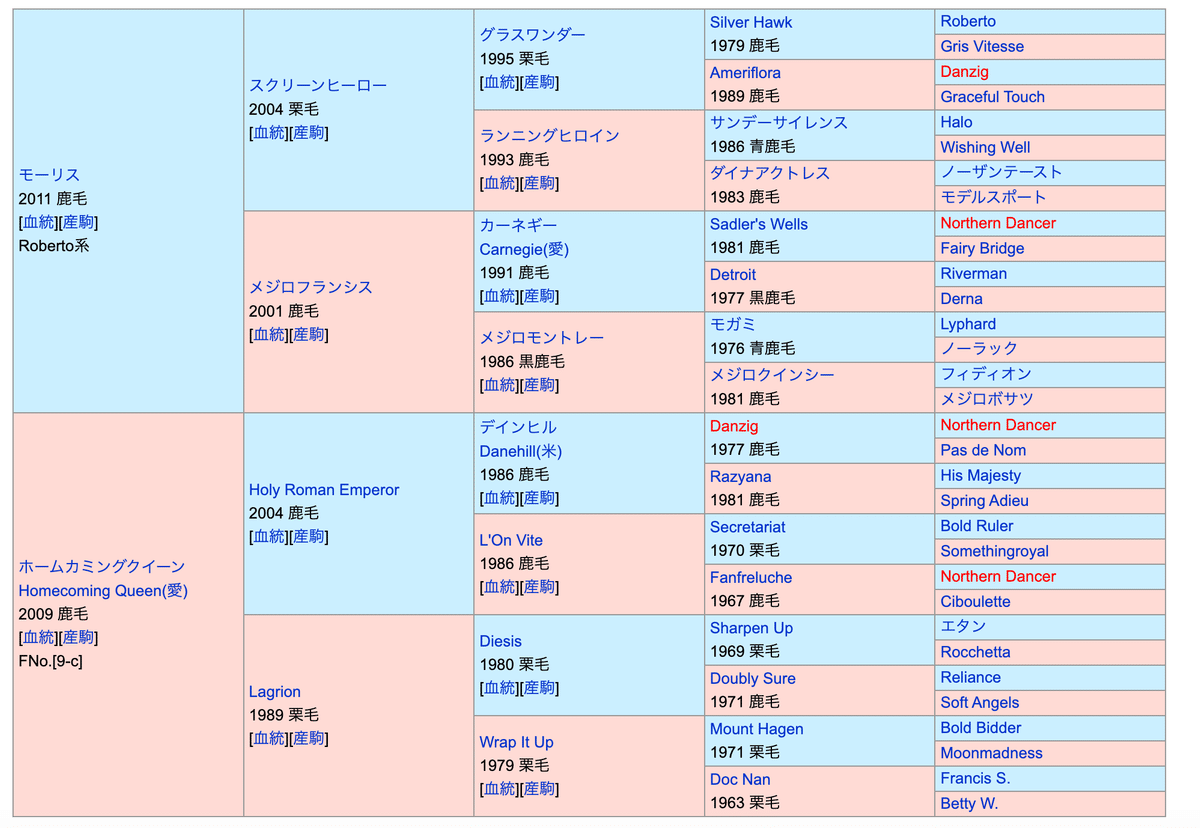Select the Silver Hawk link
Image resolution: width=1200 pixels, height=828 pixels.
click(750, 22)
